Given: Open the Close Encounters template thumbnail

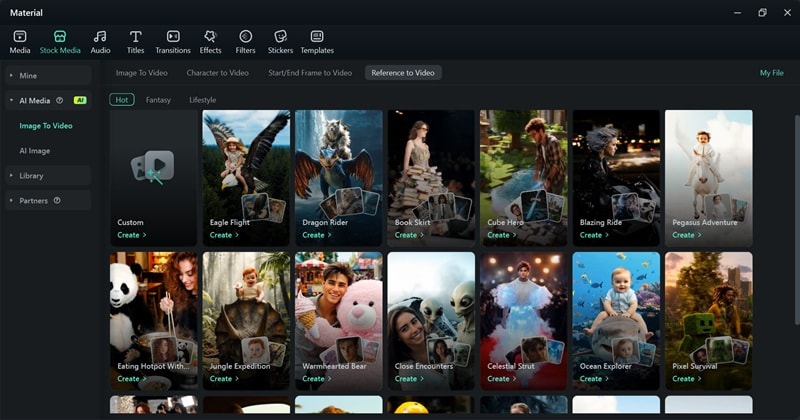Looking at the screenshot, I should click(431, 321).
